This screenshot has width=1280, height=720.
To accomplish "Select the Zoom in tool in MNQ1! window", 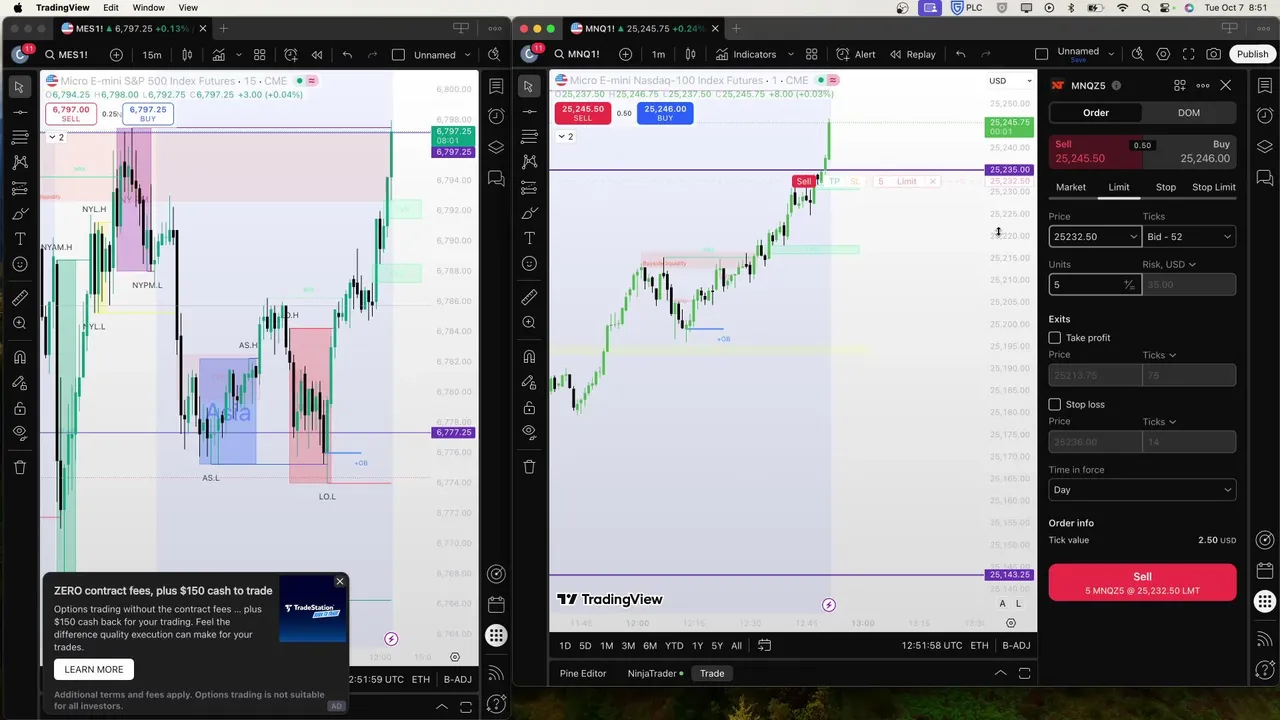I will tap(529, 322).
